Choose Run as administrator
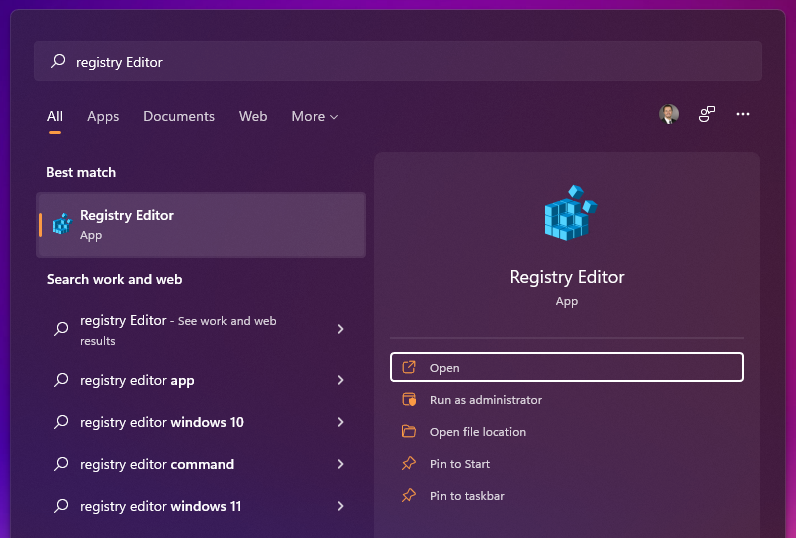The height and width of the screenshot is (538, 796). pyautogui.click(x=567, y=399)
